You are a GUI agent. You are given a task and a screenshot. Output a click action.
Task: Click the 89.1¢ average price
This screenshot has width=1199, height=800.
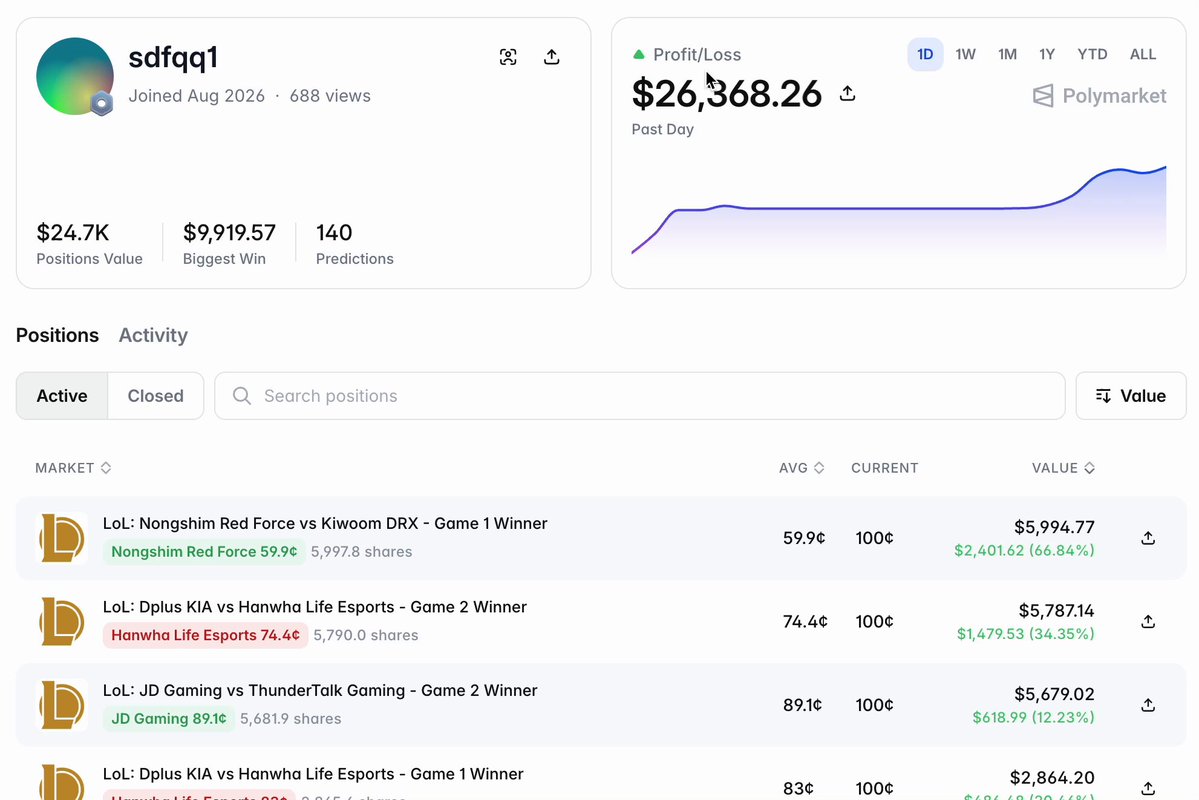(802, 704)
